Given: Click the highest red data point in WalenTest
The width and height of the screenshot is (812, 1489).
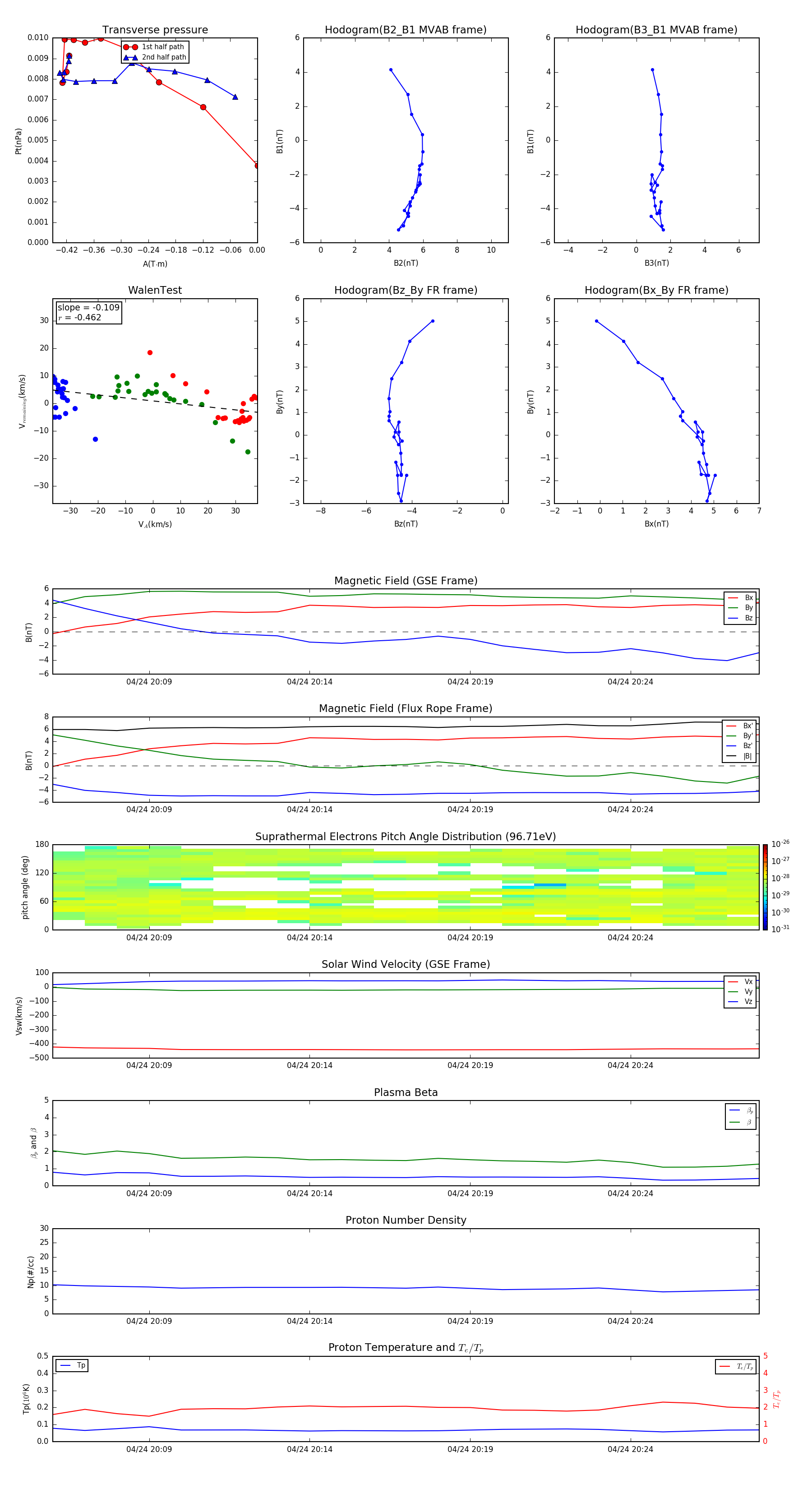Looking at the screenshot, I should [x=150, y=352].
